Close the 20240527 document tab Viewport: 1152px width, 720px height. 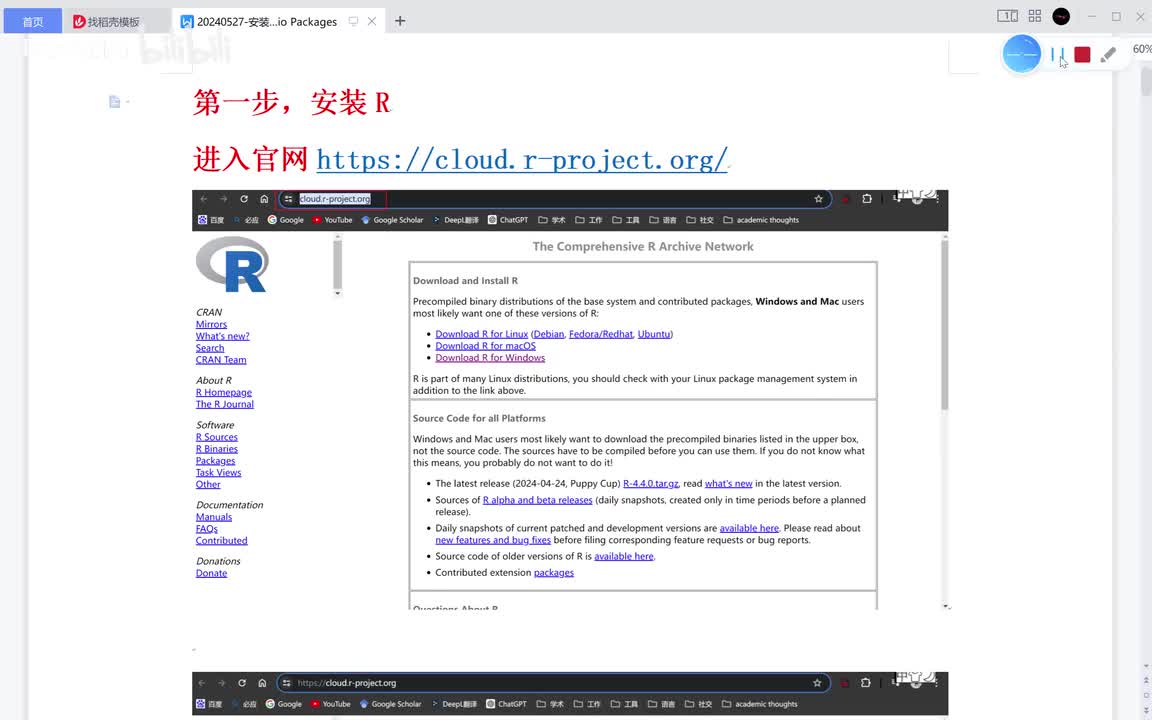coord(372,21)
